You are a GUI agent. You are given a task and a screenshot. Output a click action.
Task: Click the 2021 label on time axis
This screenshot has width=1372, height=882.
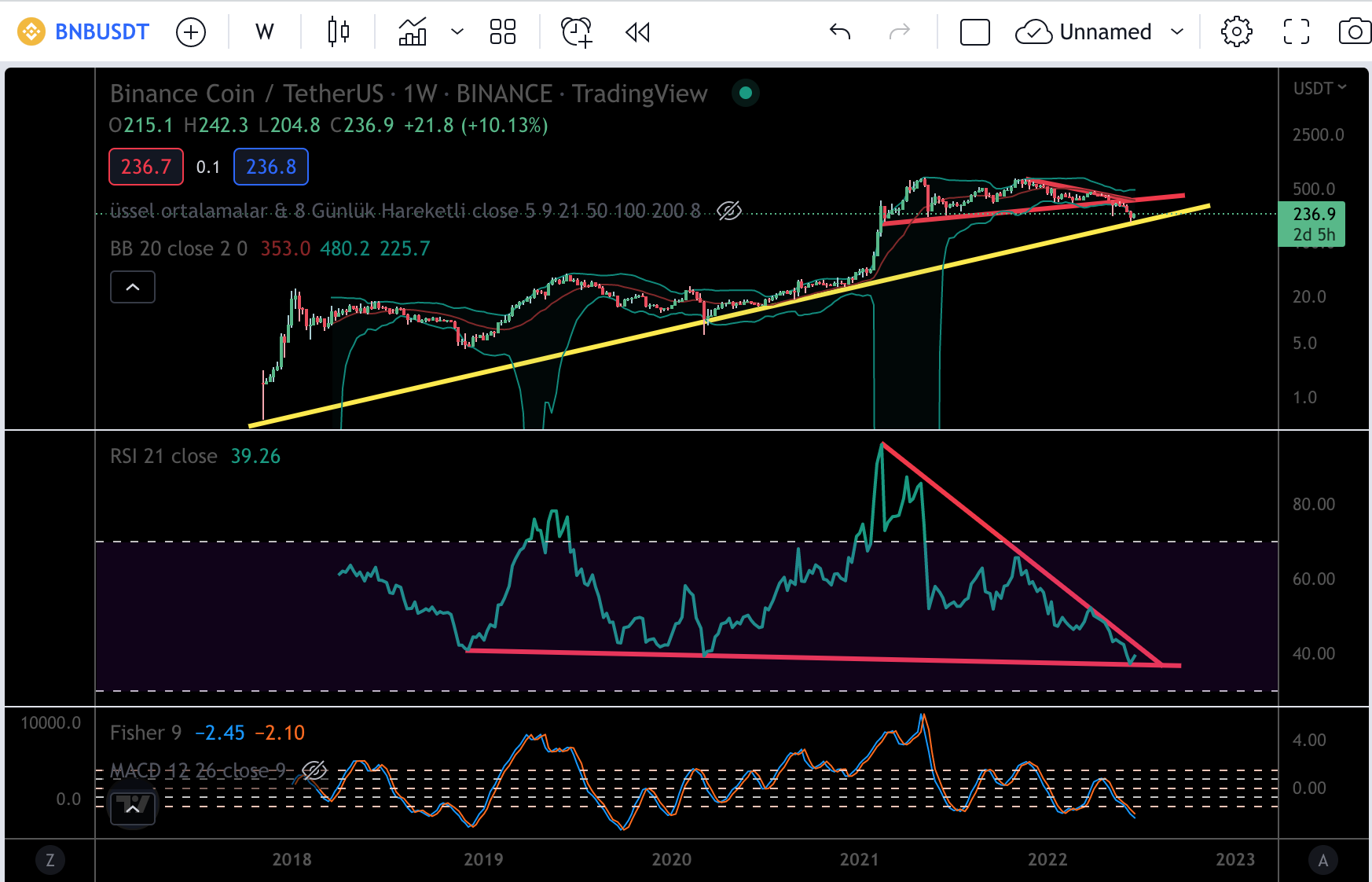pos(859,859)
